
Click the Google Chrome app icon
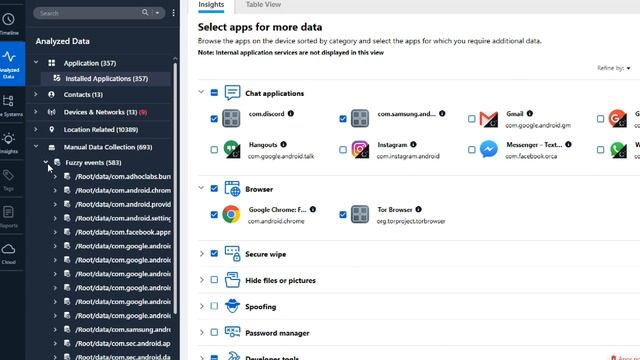pyautogui.click(x=231, y=214)
